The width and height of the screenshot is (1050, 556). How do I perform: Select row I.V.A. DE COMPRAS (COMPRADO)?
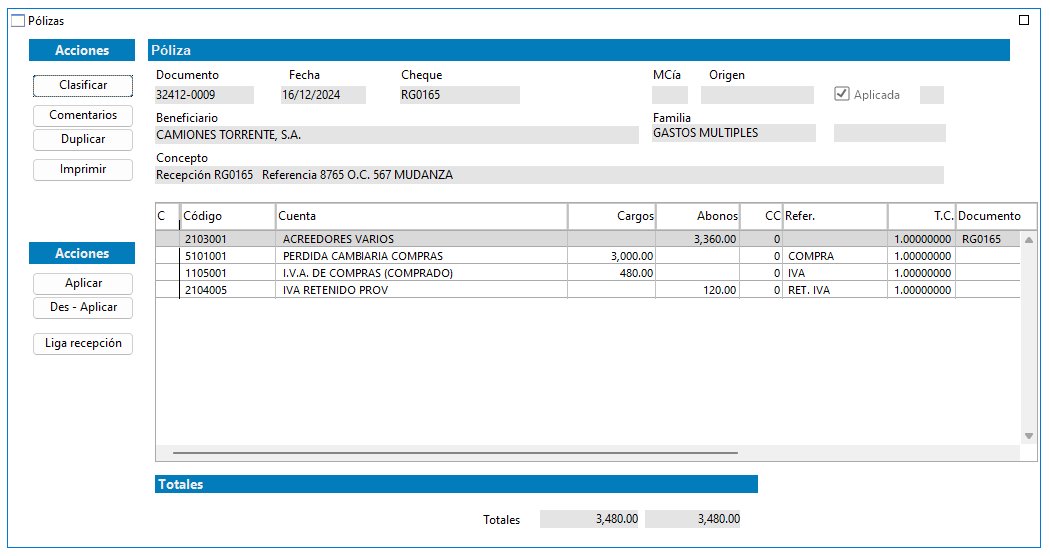click(588, 273)
